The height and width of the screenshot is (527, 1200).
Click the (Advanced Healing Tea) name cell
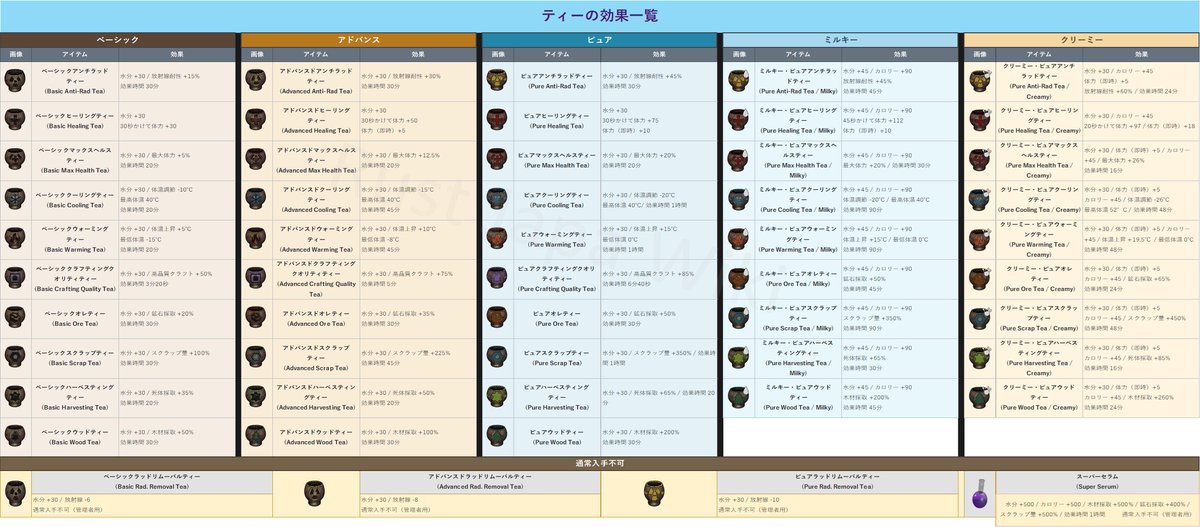coord(315,119)
